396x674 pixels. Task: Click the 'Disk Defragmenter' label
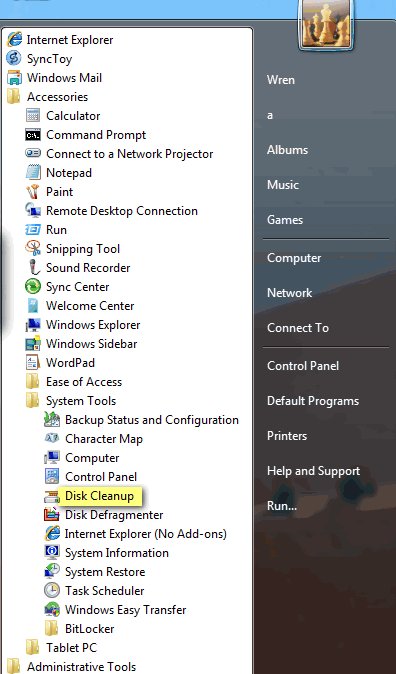114,515
